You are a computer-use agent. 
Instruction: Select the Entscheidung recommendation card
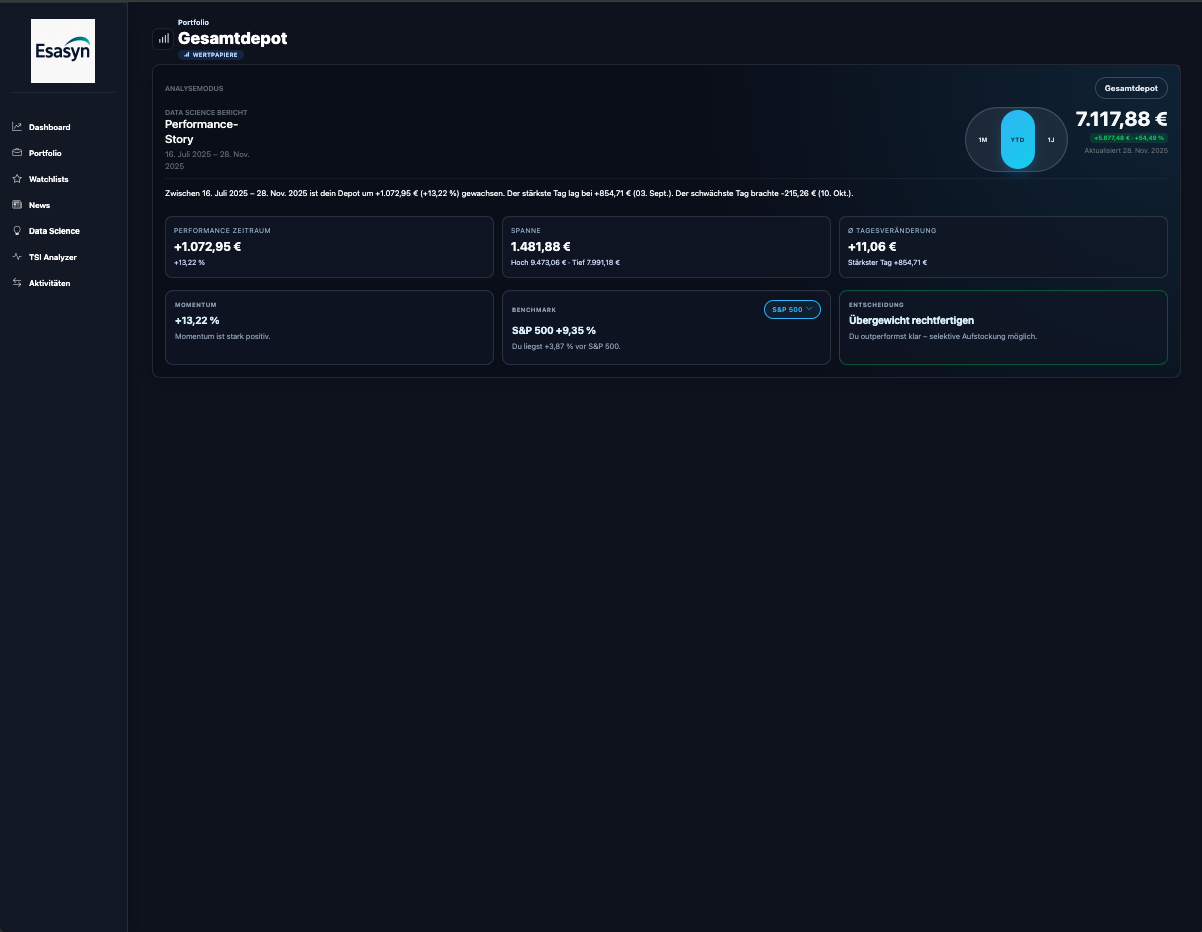click(1003, 327)
